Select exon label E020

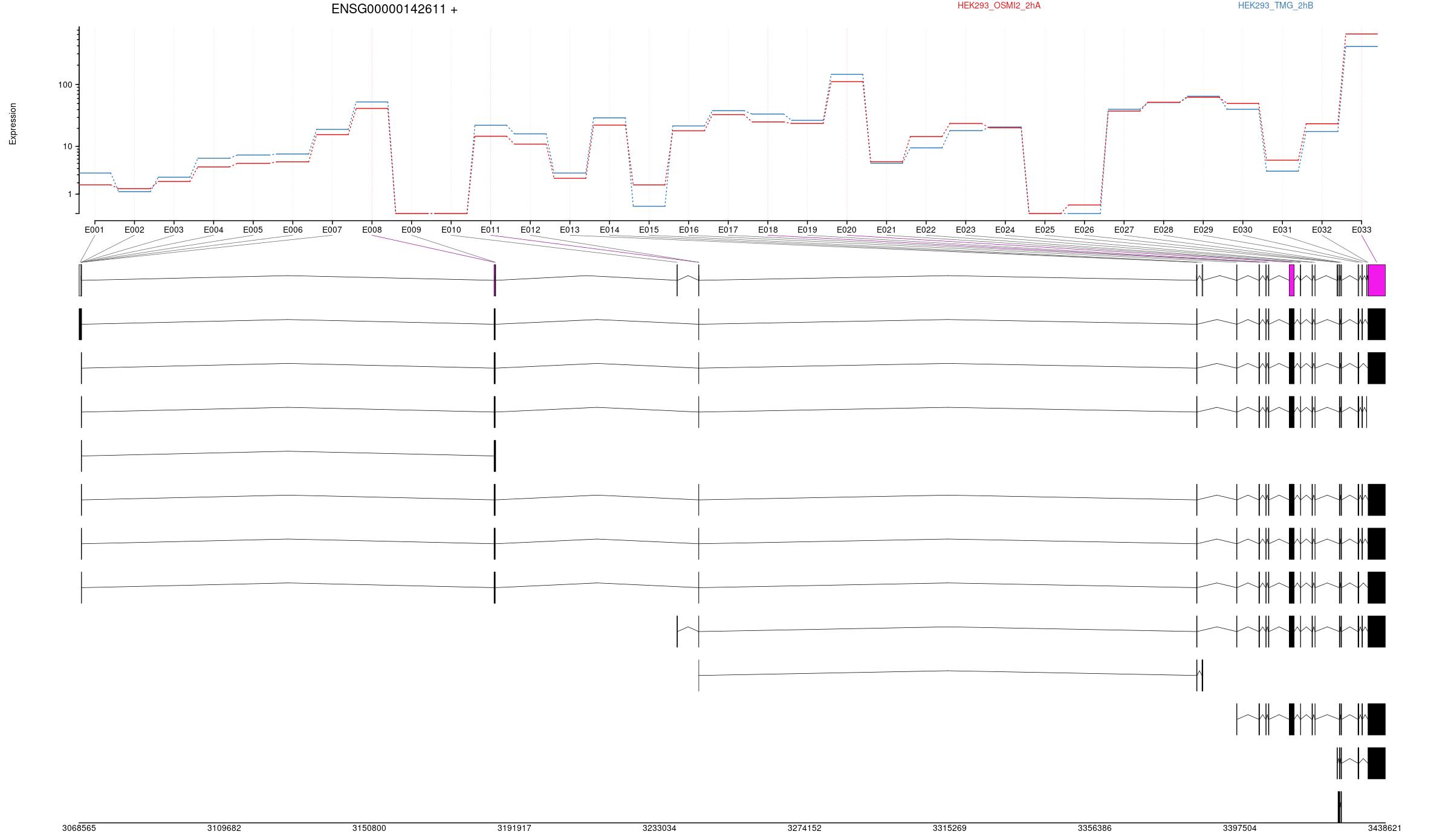pos(846,230)
